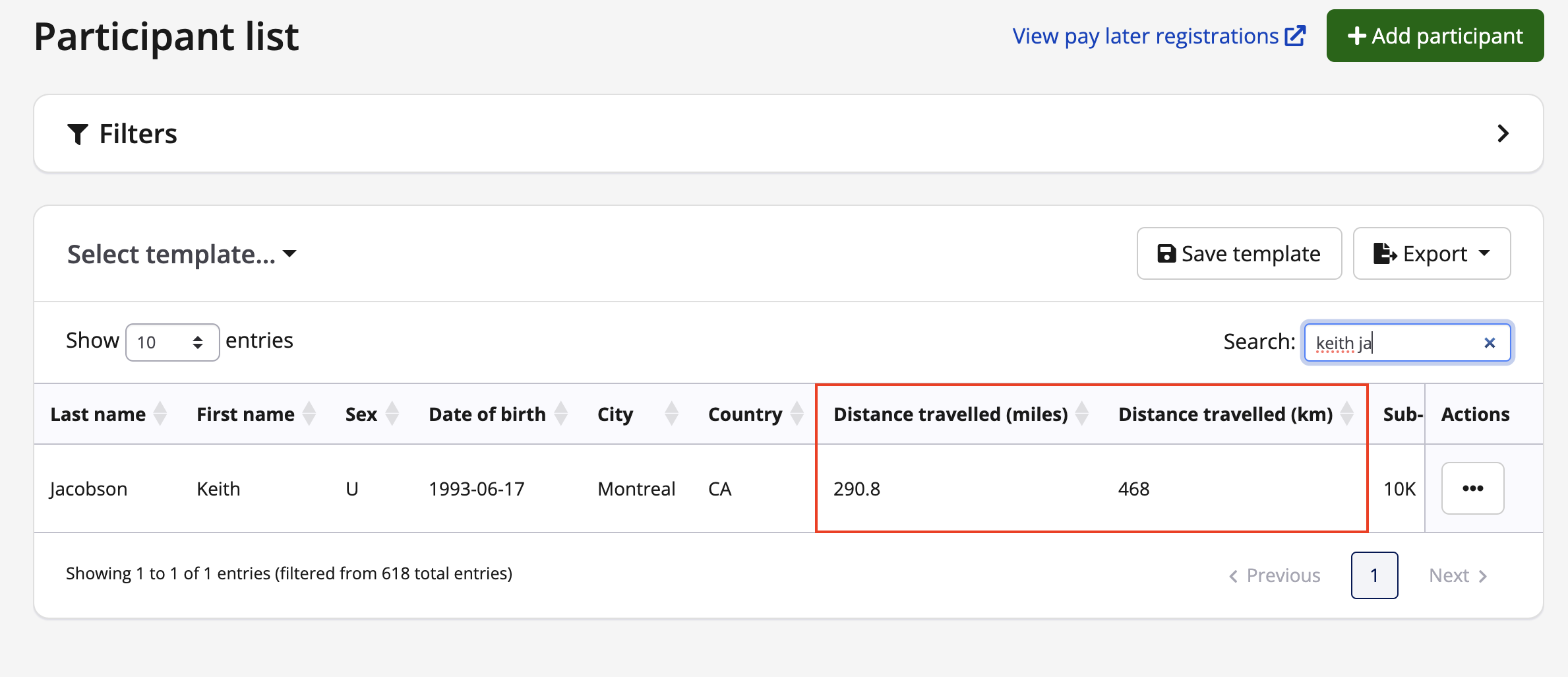Image resolution: width=1568 pixels, height=677 pixels.
Task: Sort by Country column arrows
Action: point(797,414)
